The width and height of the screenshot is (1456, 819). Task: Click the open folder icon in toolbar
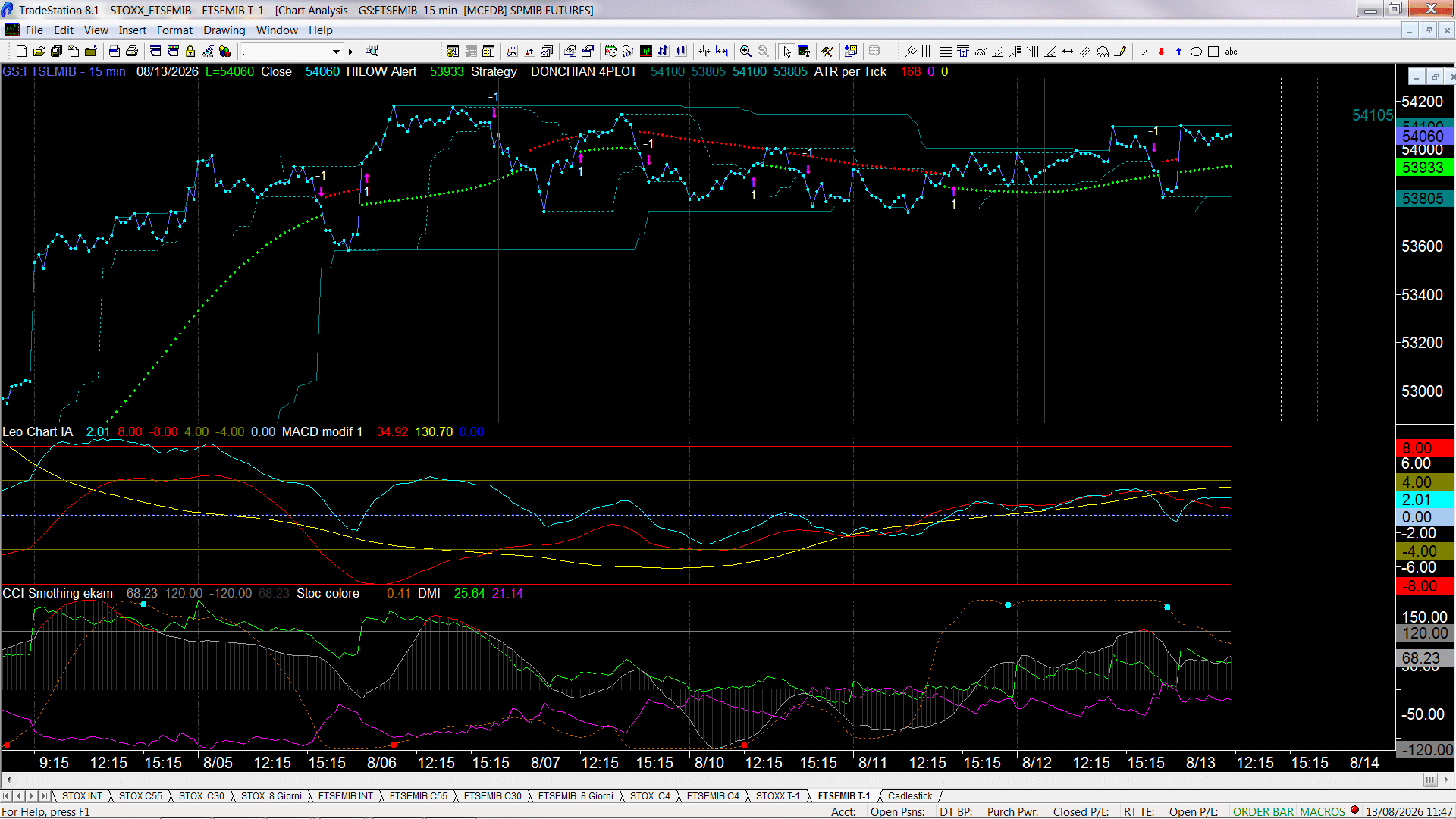pos(39,52)
